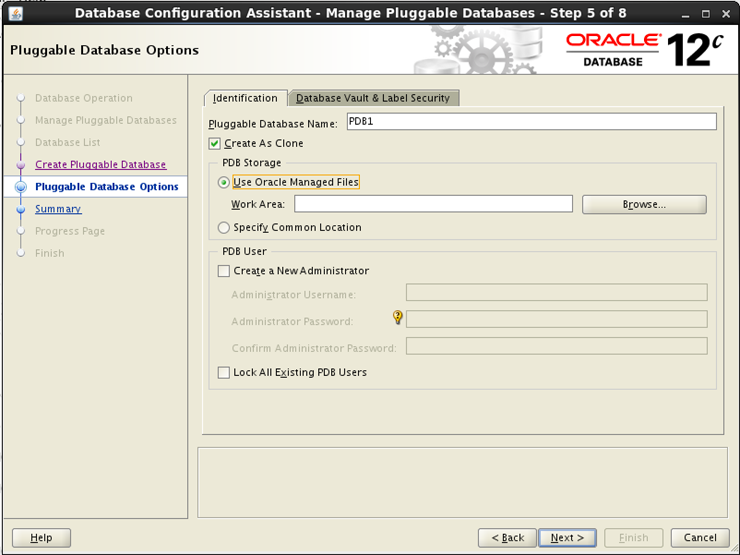
Task: Click the Confirm Administrator Password field
Action: 556,346
